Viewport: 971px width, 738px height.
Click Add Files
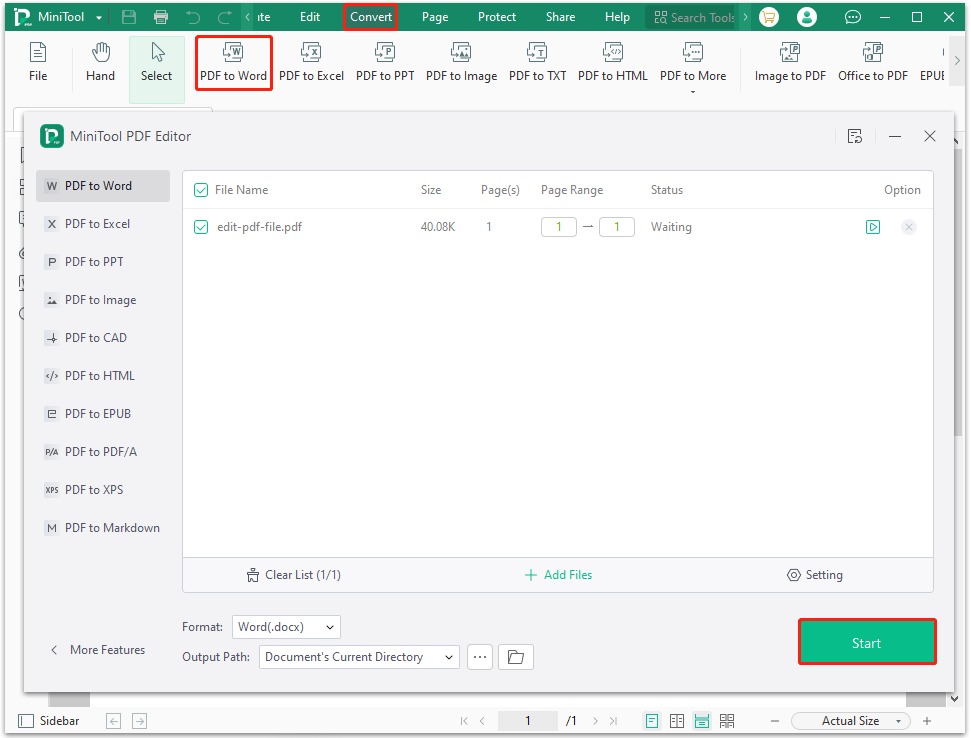[x=558, y=575]
